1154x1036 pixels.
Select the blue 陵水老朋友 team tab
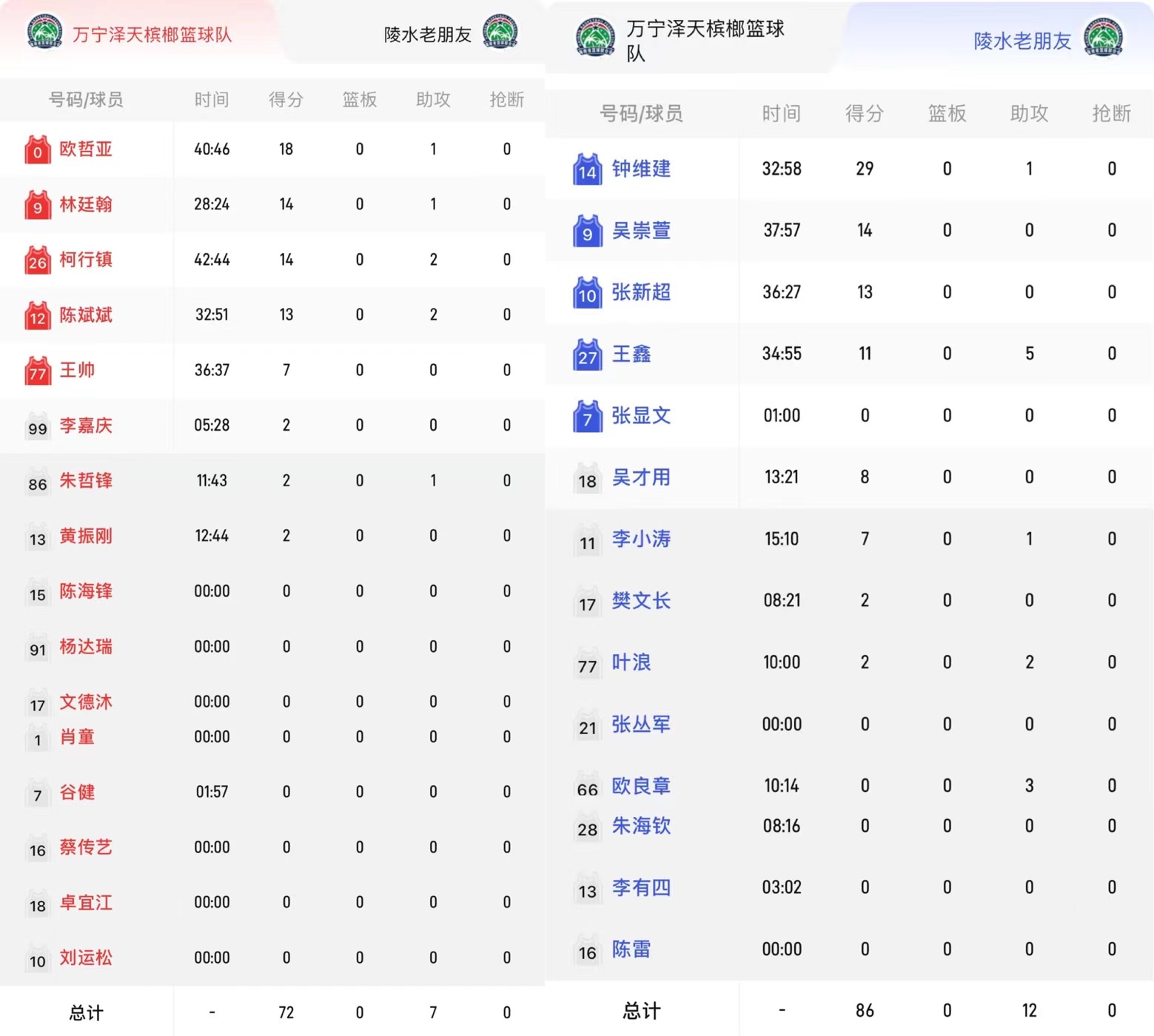pos(1022,41)
